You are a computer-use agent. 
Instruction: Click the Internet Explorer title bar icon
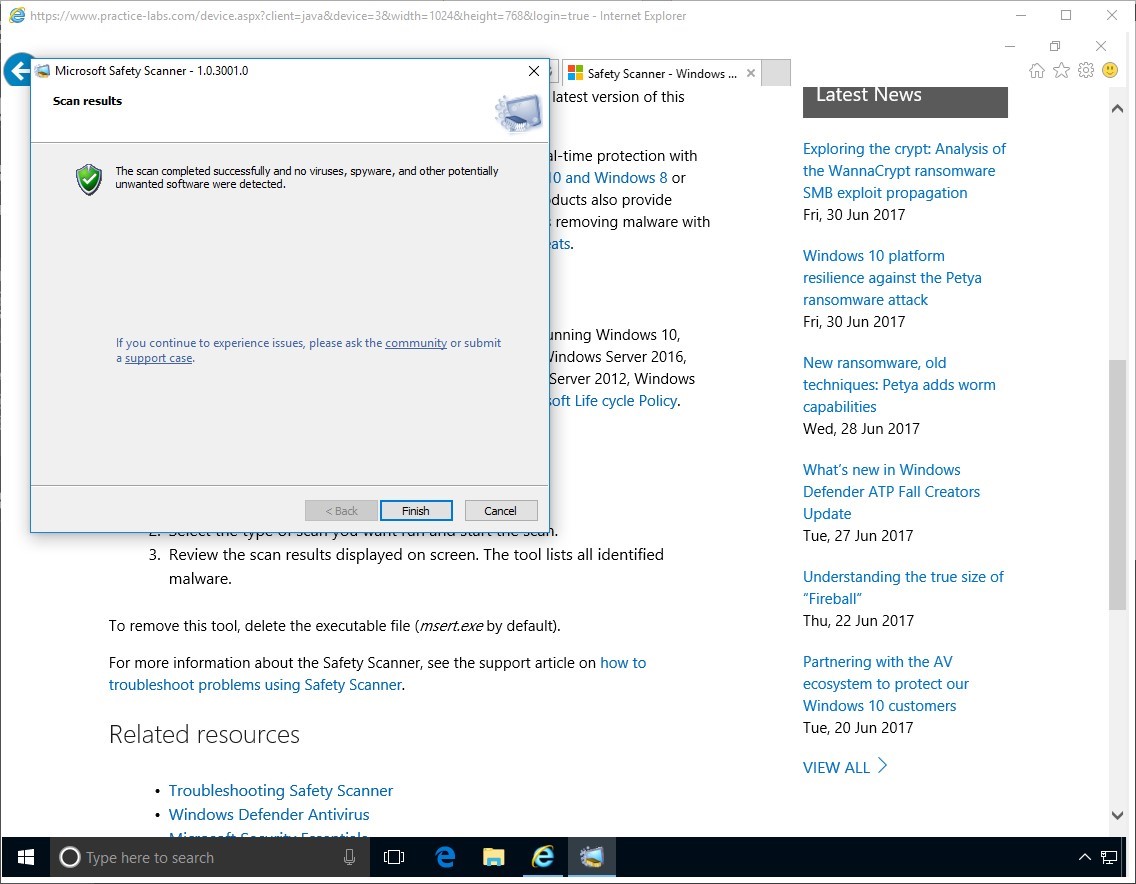click(17, 15)
